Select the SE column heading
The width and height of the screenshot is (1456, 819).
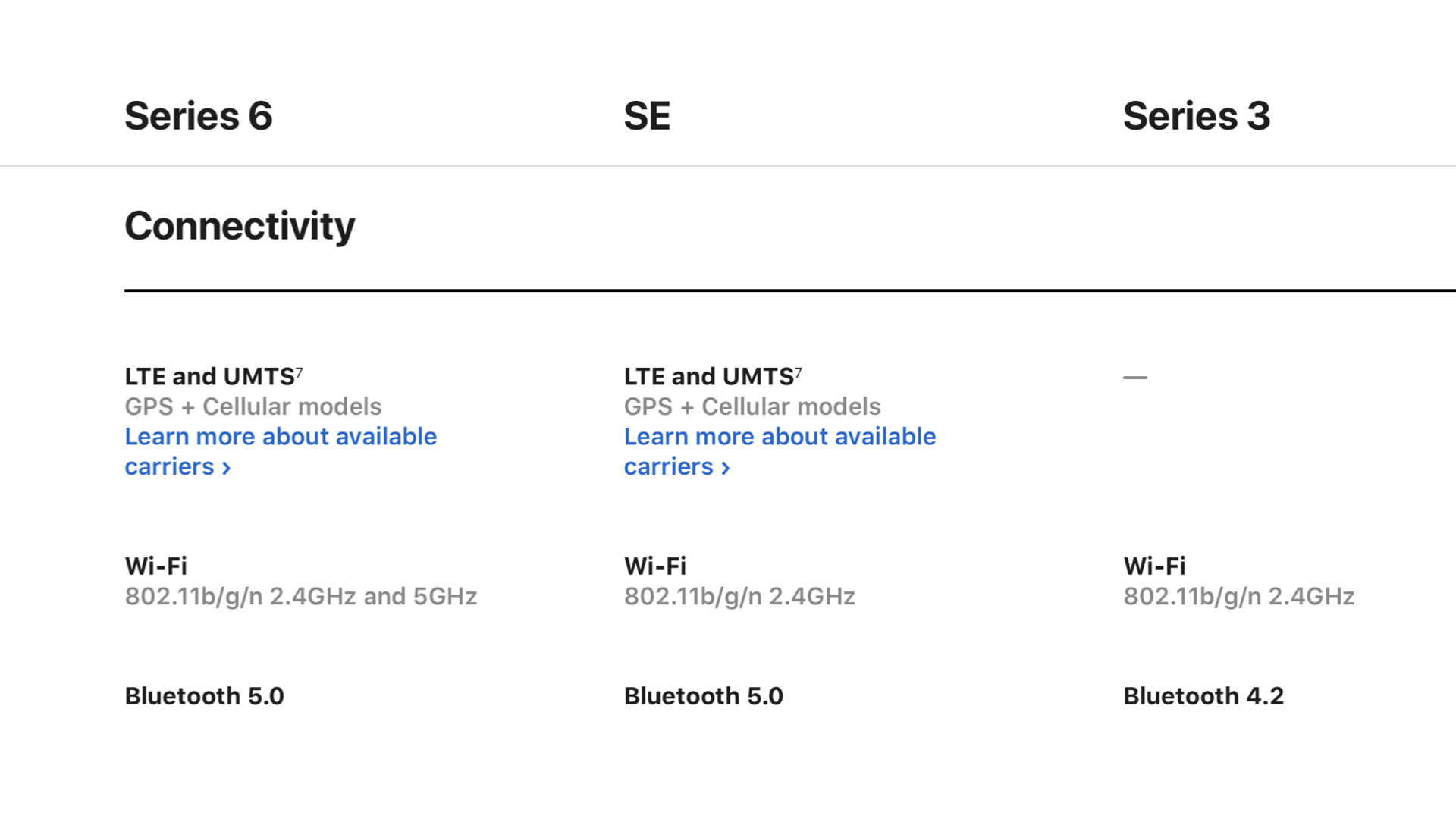647,116
